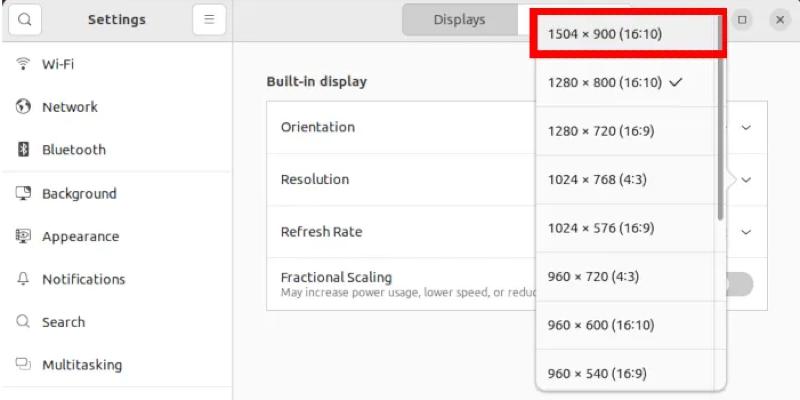The height and width of the screenshot is (400, 800).
Task: Click the Wi-Fi icon in sidebar
Action: [x=23, y=64]
